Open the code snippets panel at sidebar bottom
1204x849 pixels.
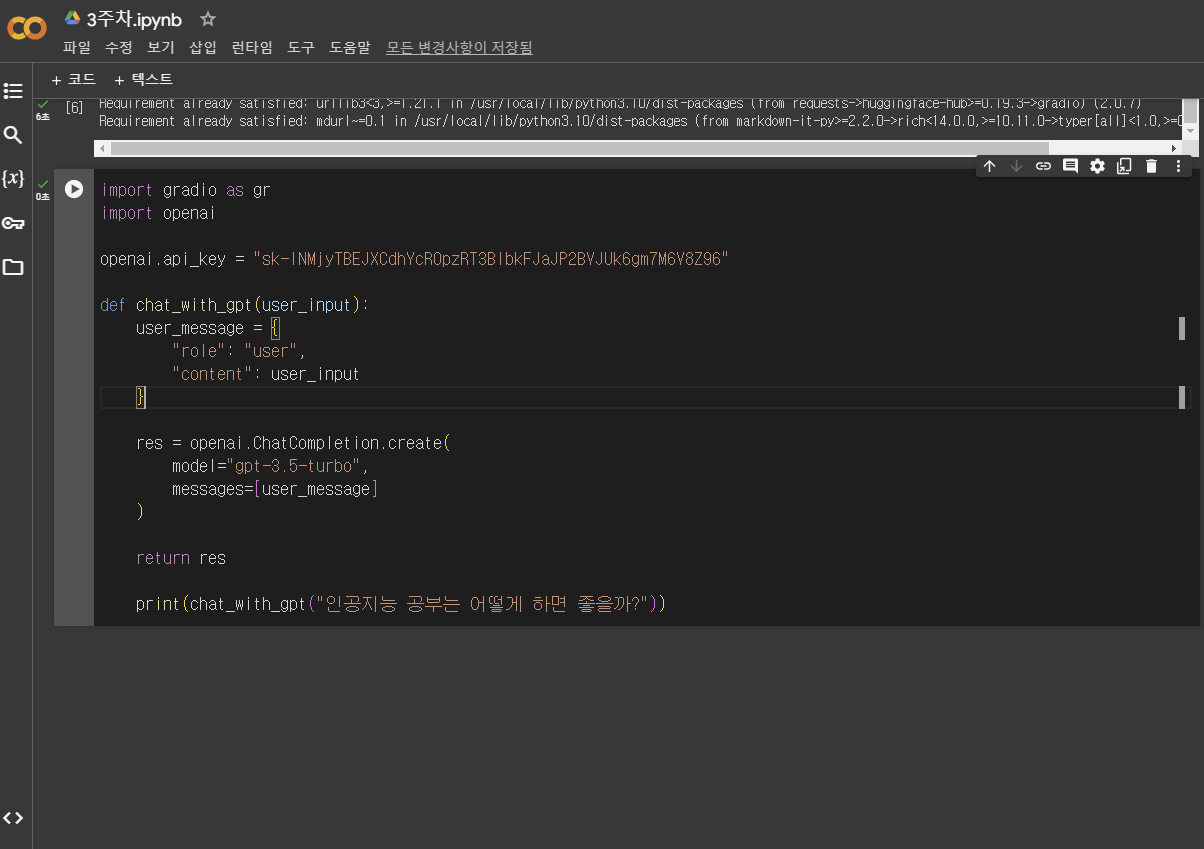point(13,818)
